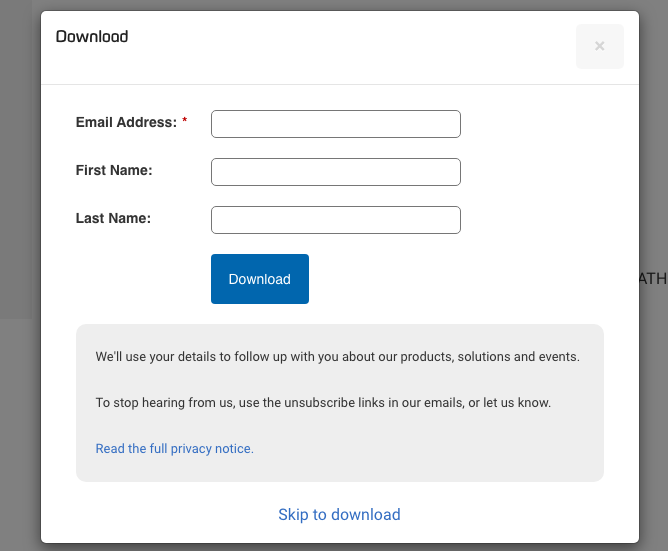668x551 pixels.
Task: Click the 'First Name:' label
Action: click(113, 170)
